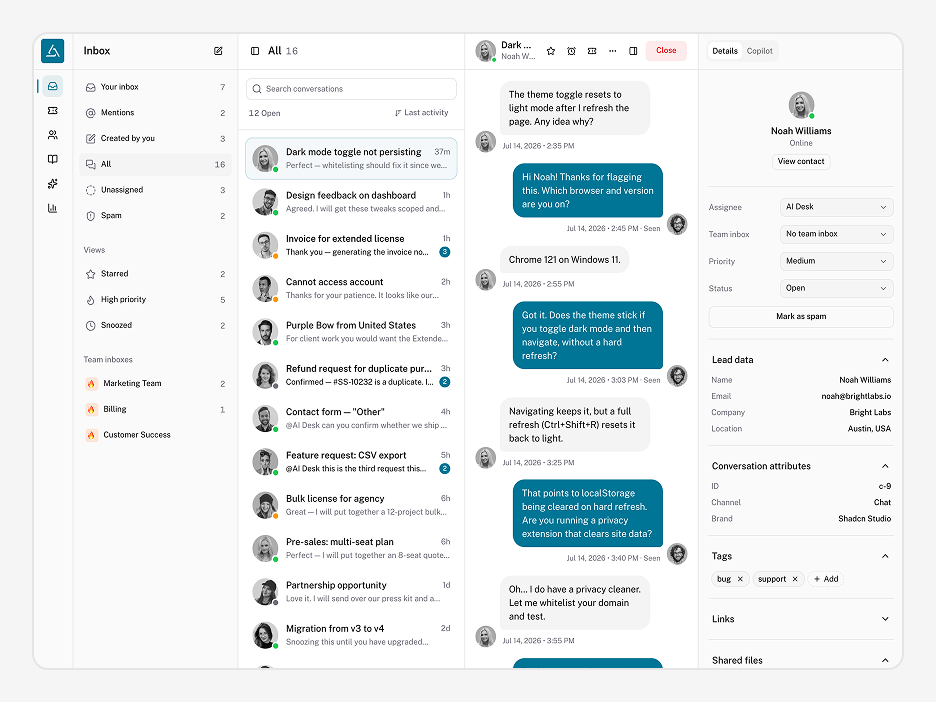Add a new tag
936x702 pixels.
tap(826, 579)
